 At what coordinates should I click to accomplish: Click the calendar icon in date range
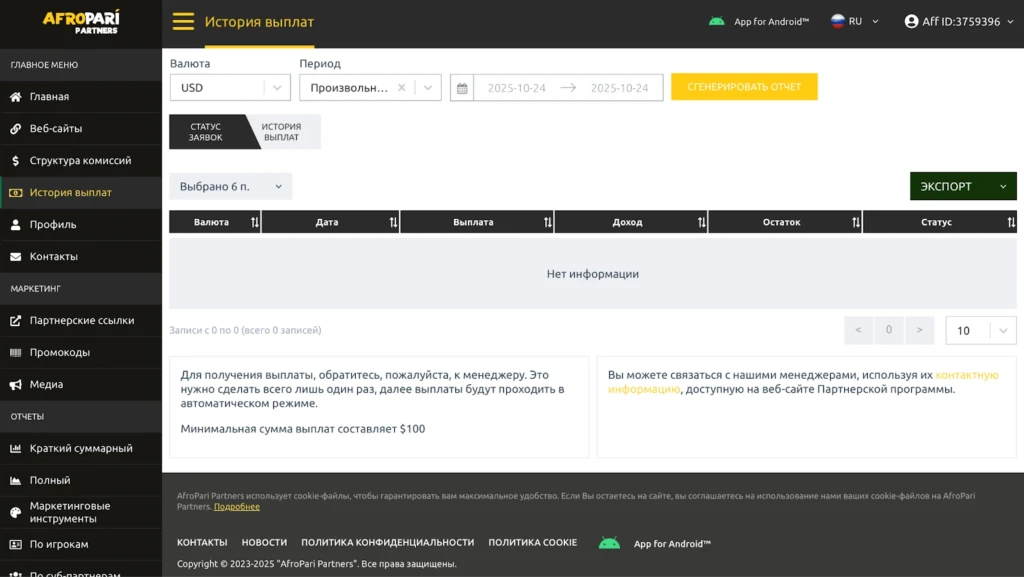point(462,88)
